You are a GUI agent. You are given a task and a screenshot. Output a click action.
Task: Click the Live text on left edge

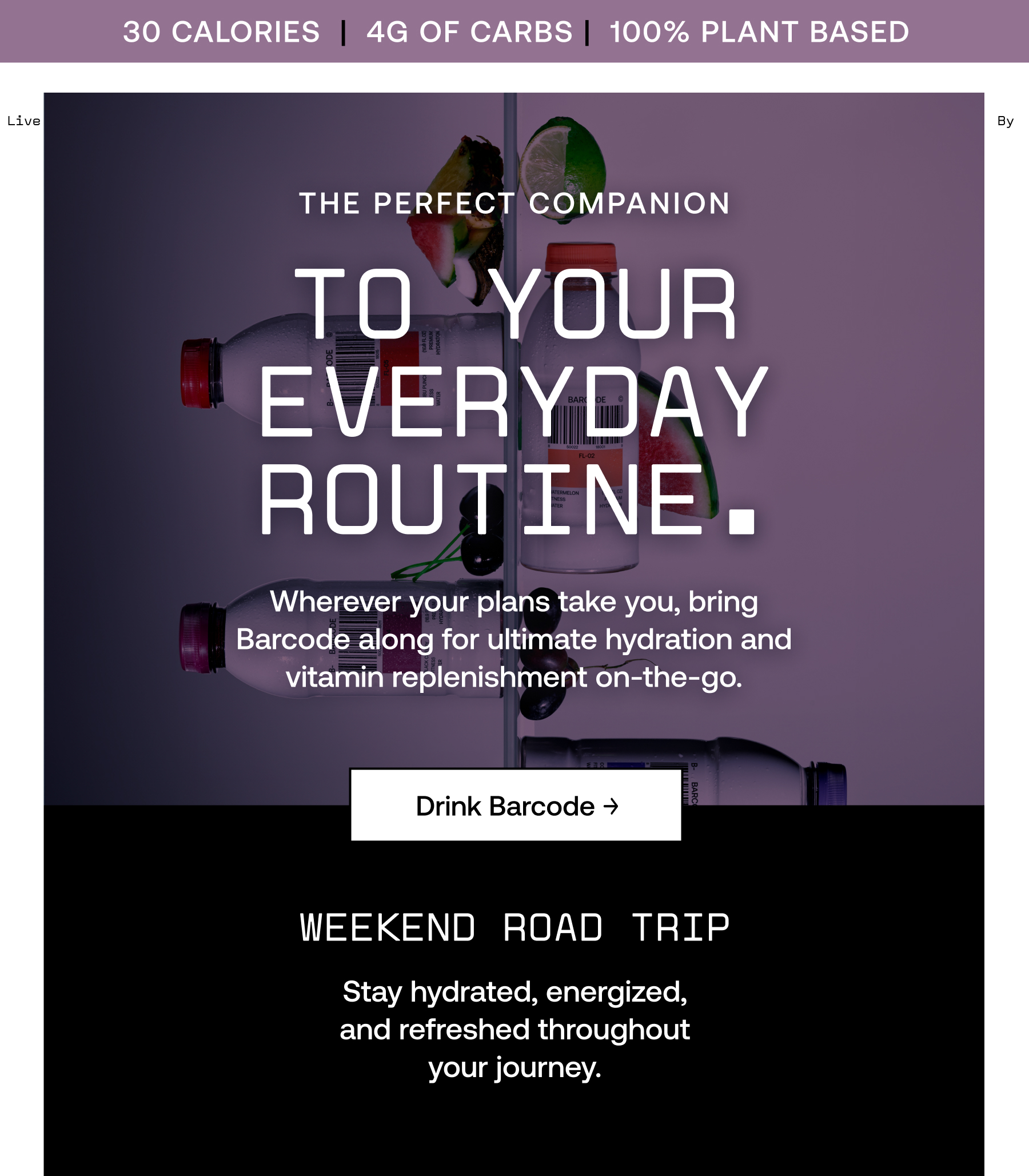23,121
